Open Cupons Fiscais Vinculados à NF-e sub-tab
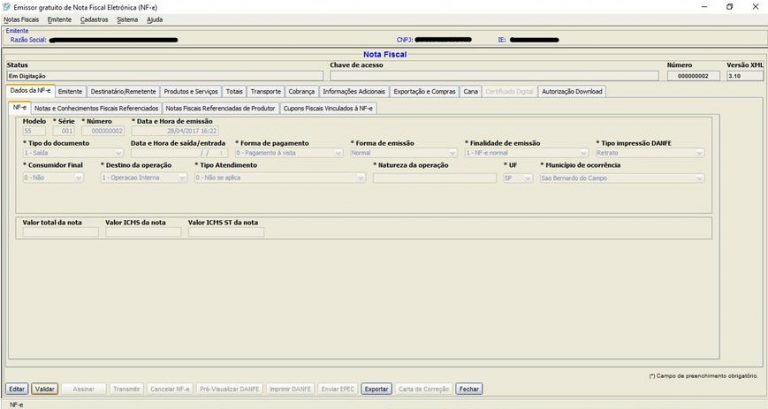This screenshot has width=768, height=409. point(328,108)
